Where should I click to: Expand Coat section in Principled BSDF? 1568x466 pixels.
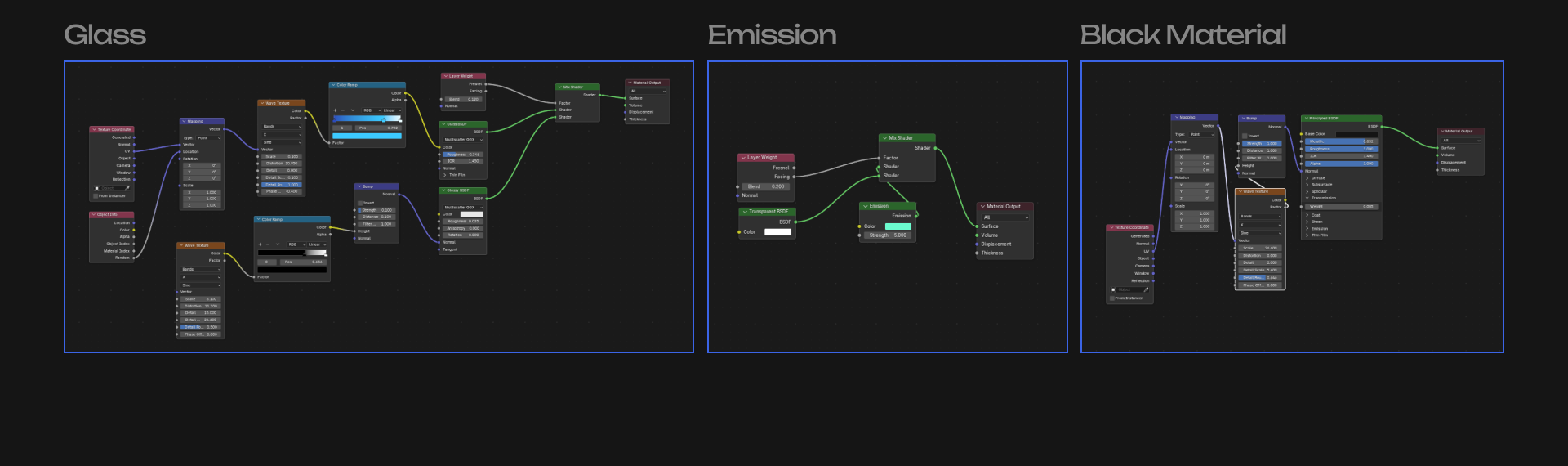point(1307,215)
